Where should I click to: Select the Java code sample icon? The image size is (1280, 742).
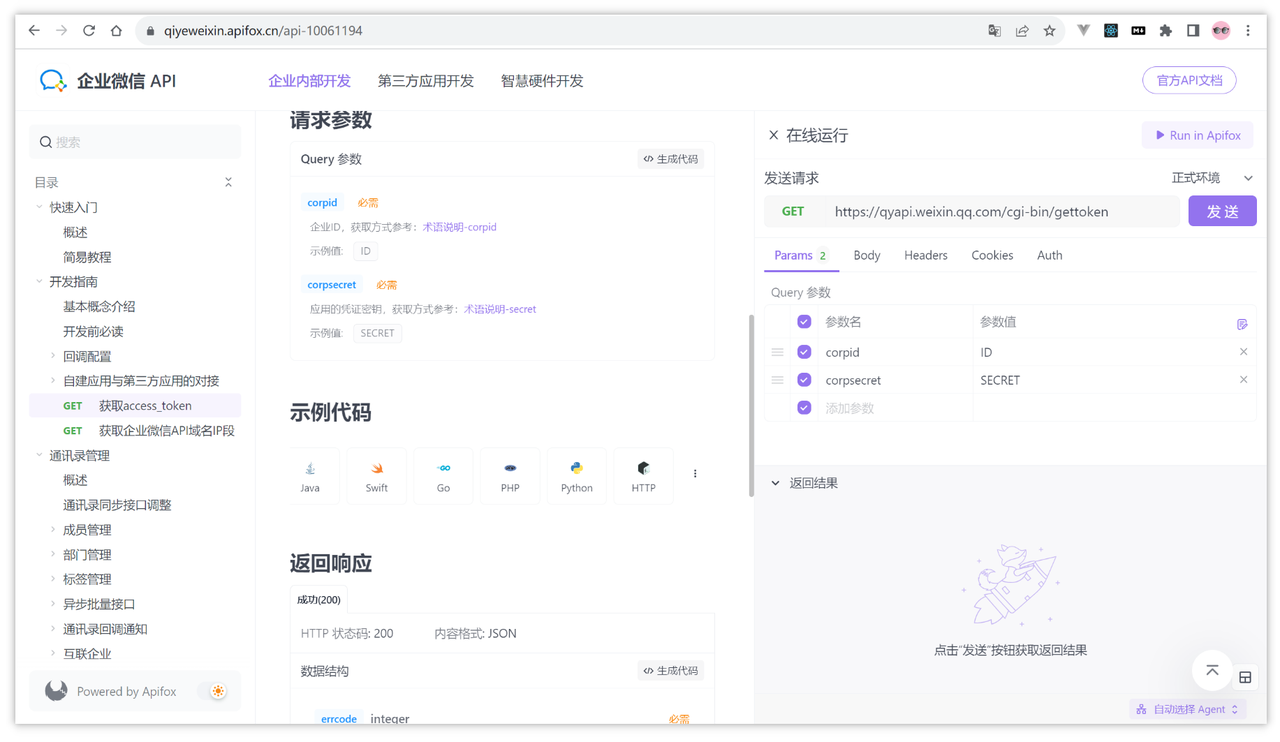[x=310, y=476]
